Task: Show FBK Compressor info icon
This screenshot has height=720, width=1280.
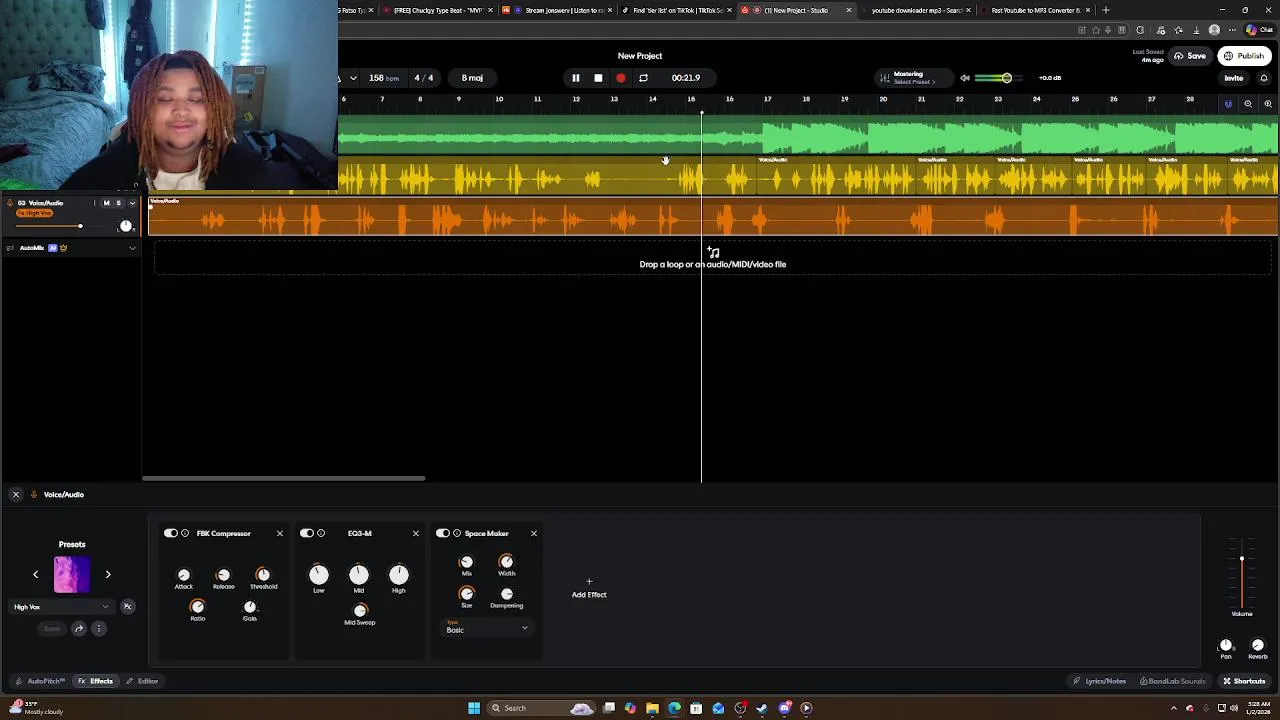Action: pos(185,533)
